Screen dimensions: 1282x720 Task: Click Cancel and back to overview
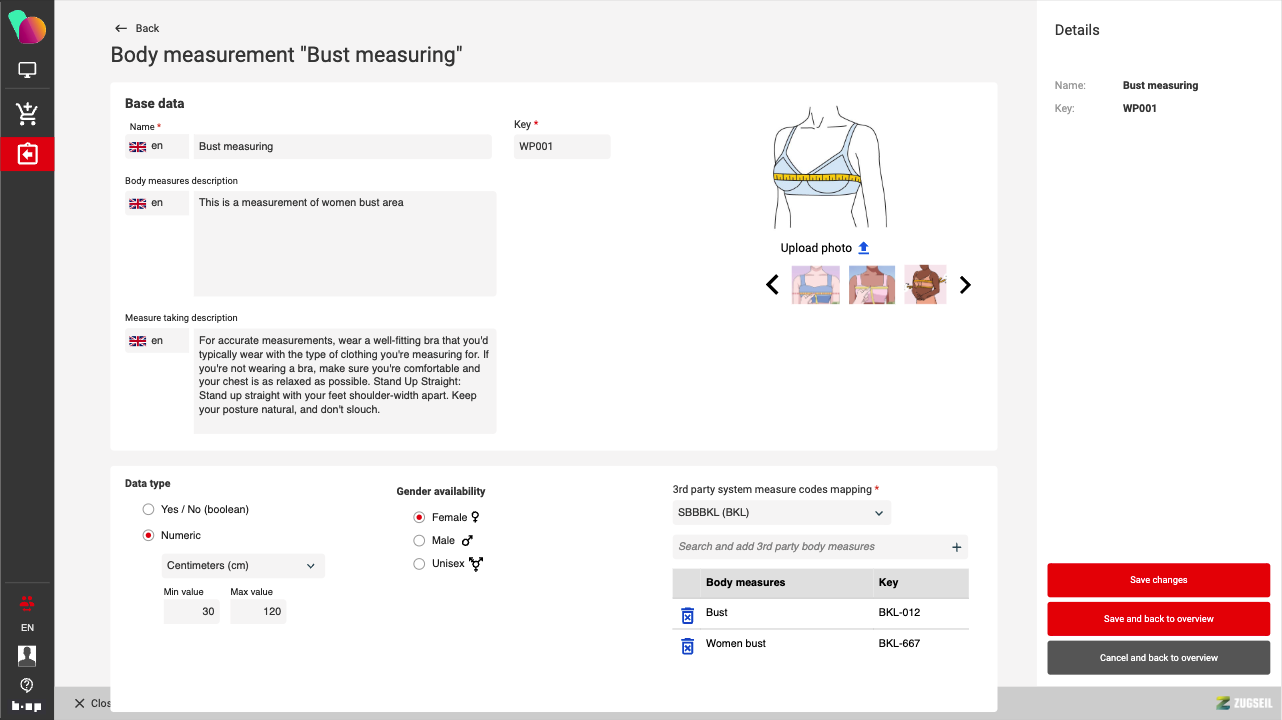1158,658
